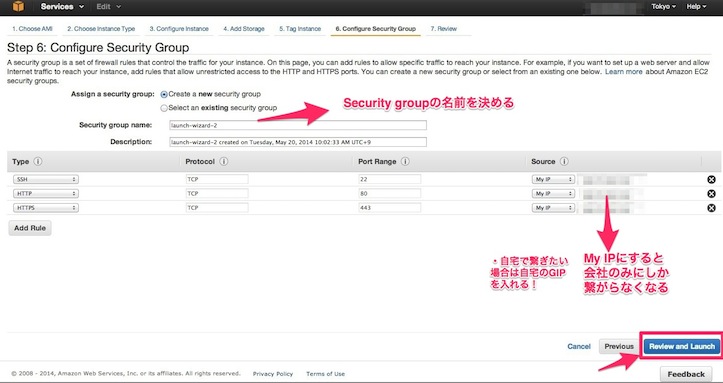Click the AWS console cube logo
The image size is (723, 383).
pos(18,6)
